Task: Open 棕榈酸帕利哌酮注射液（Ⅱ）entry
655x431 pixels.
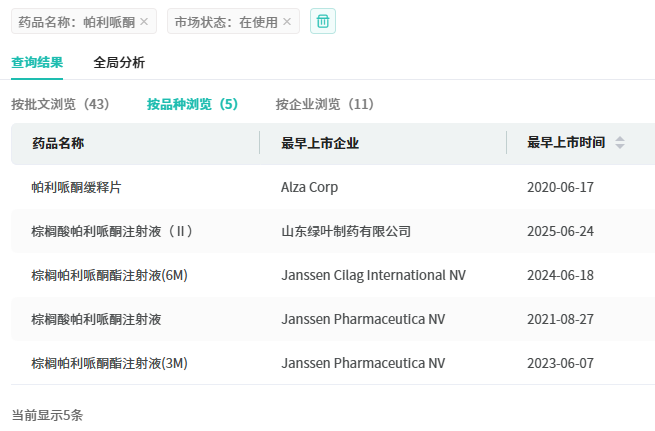Action: (x=112, y=231)
